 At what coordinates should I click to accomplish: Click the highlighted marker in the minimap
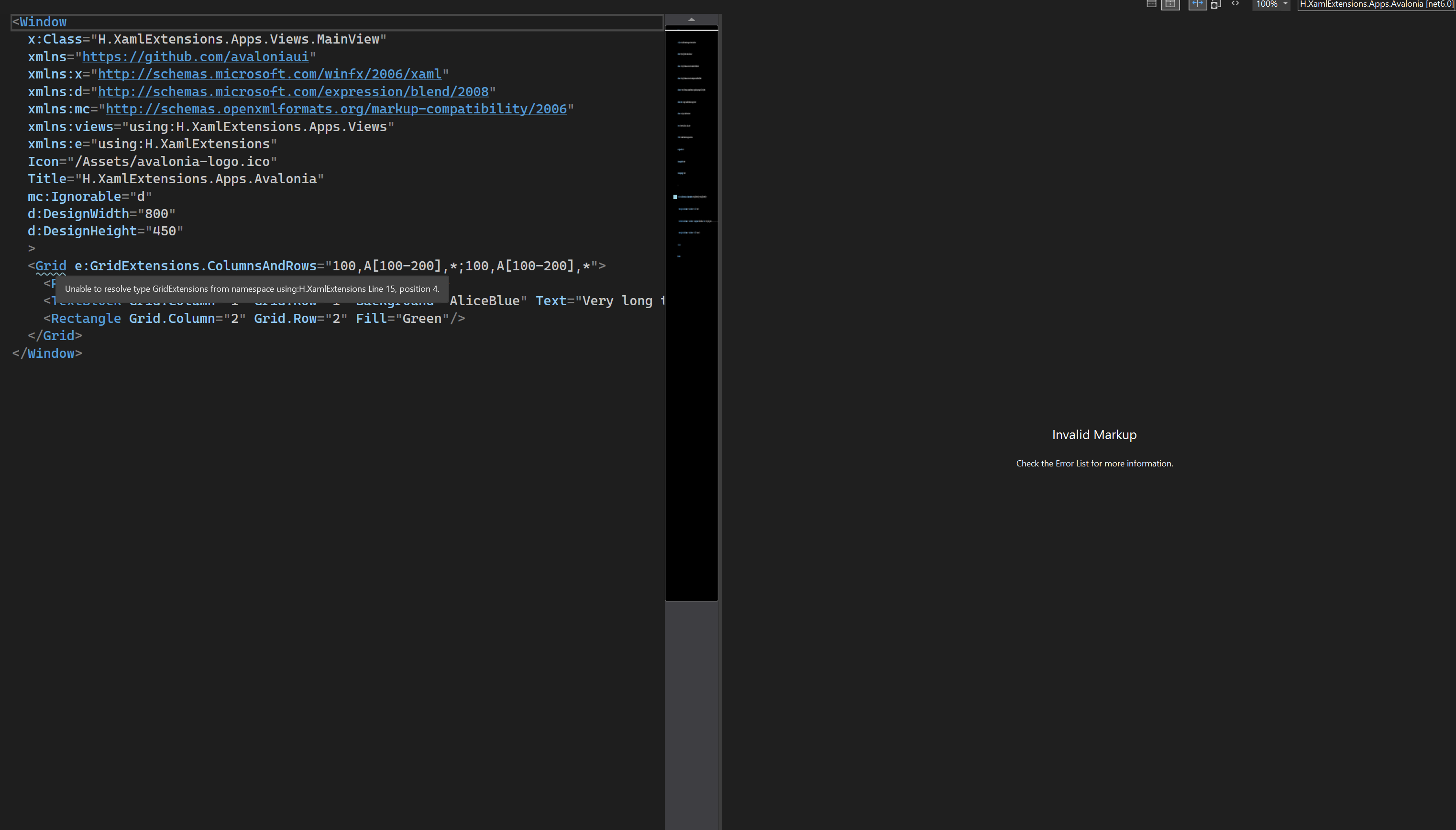pyautogui.click(x=675, y=197)
